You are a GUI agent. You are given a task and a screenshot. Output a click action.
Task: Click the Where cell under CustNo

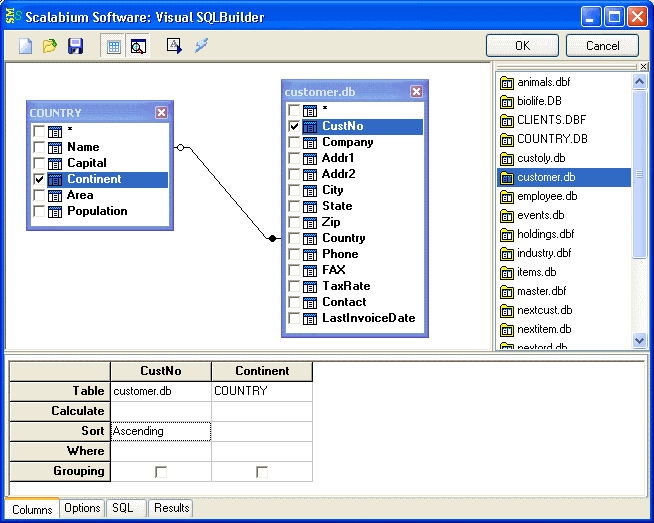coord(161,451)
